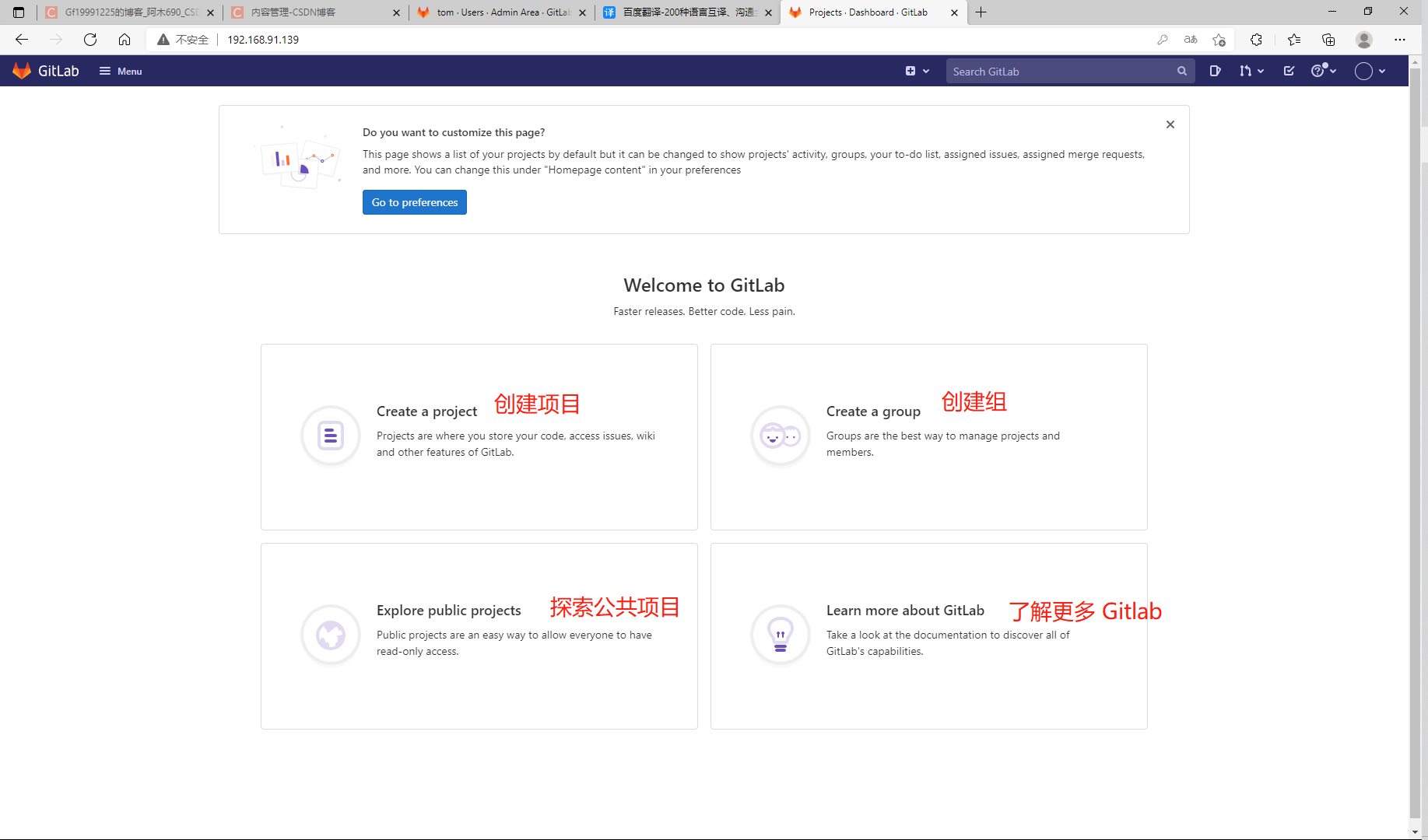Close the Projects Dashboard GitLab tab
Image resolution: width=1428 pixels, height=840 pixels.
954,12
